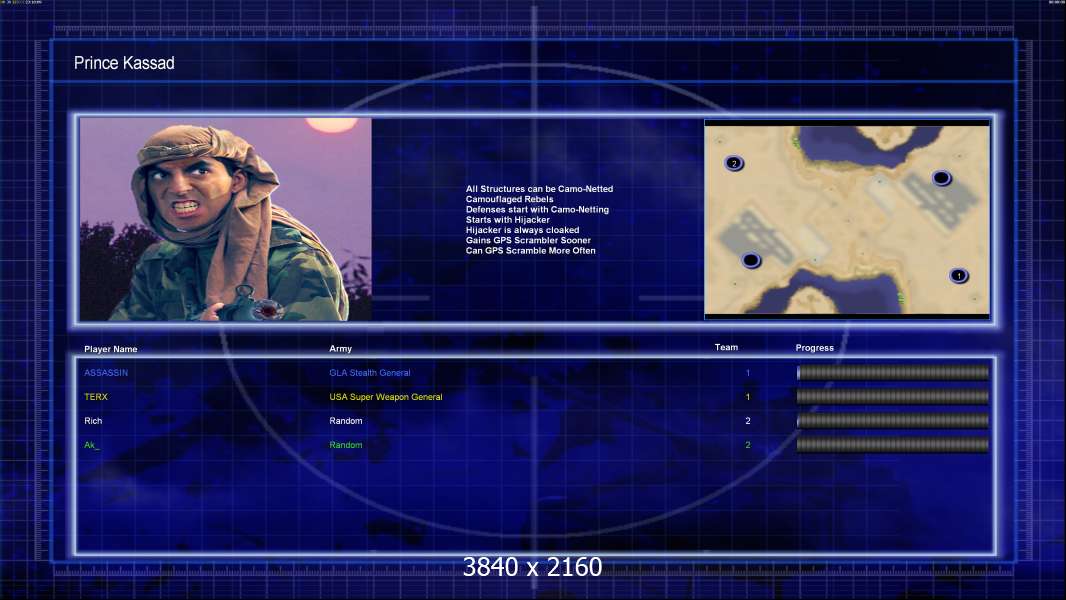
Task: Click the 'Hijacker is always cloaked' line
Action: 522,230
